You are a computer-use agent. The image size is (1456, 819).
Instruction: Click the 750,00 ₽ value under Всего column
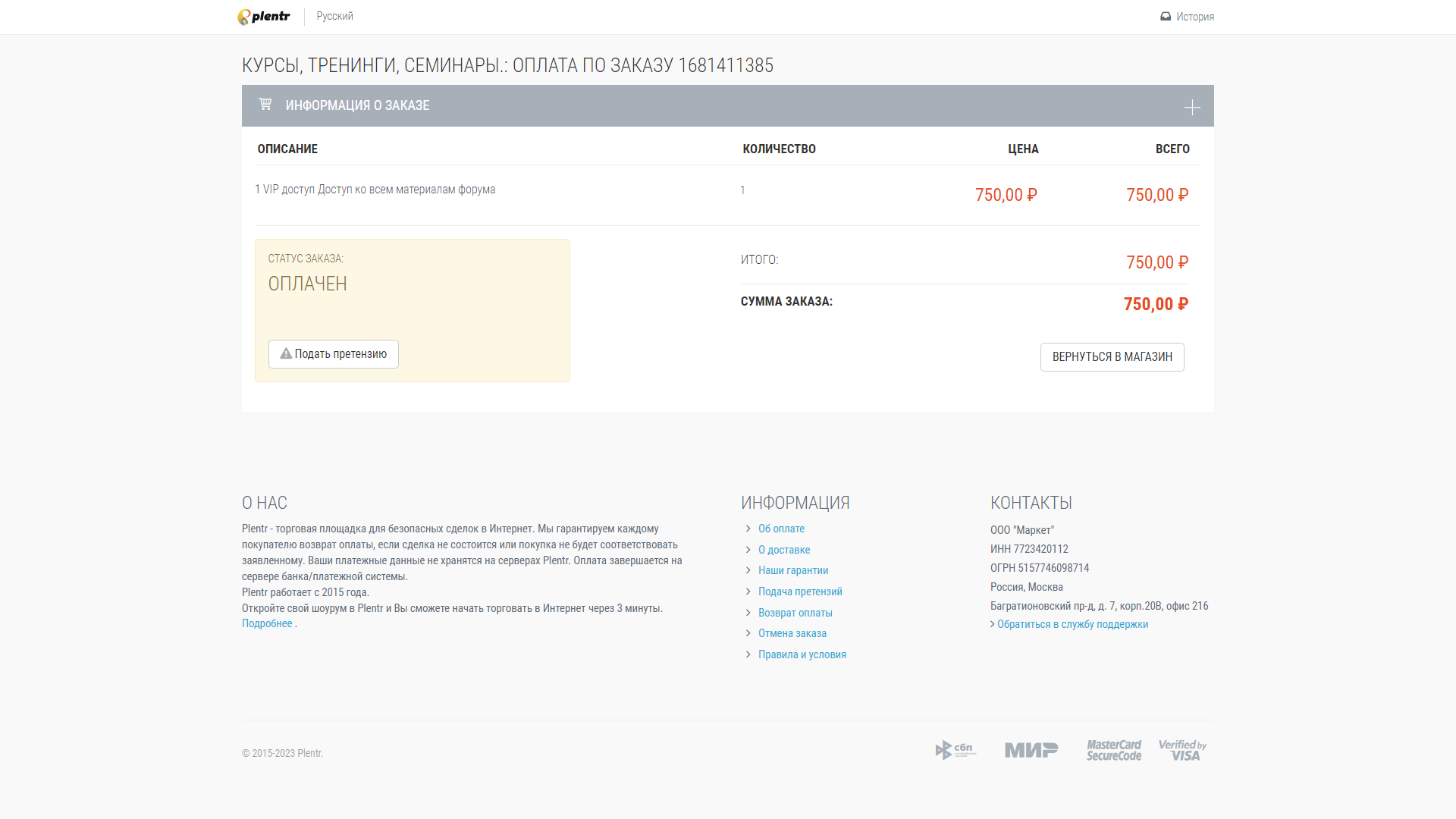(x=1157, y=195)
